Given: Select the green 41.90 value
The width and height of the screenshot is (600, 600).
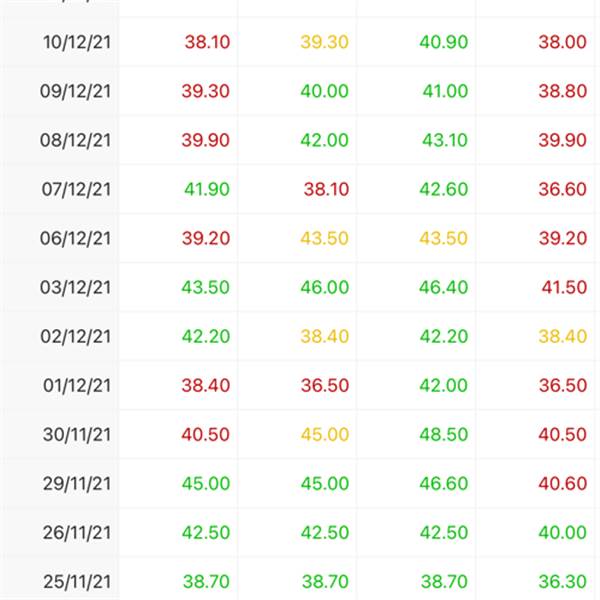Looking at the screenshot, I should click(x=207, y=189).
